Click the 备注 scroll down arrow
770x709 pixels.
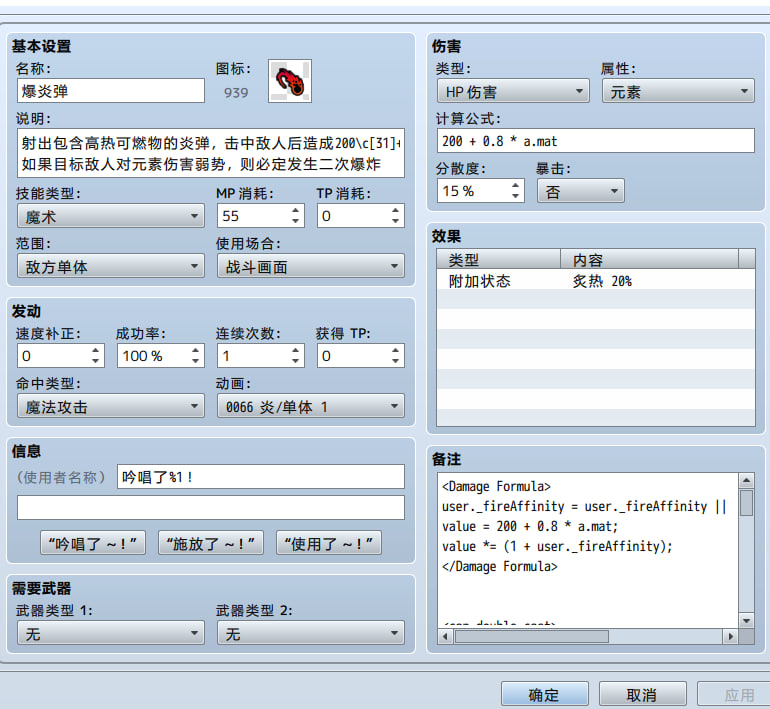(x=746, y=621)
